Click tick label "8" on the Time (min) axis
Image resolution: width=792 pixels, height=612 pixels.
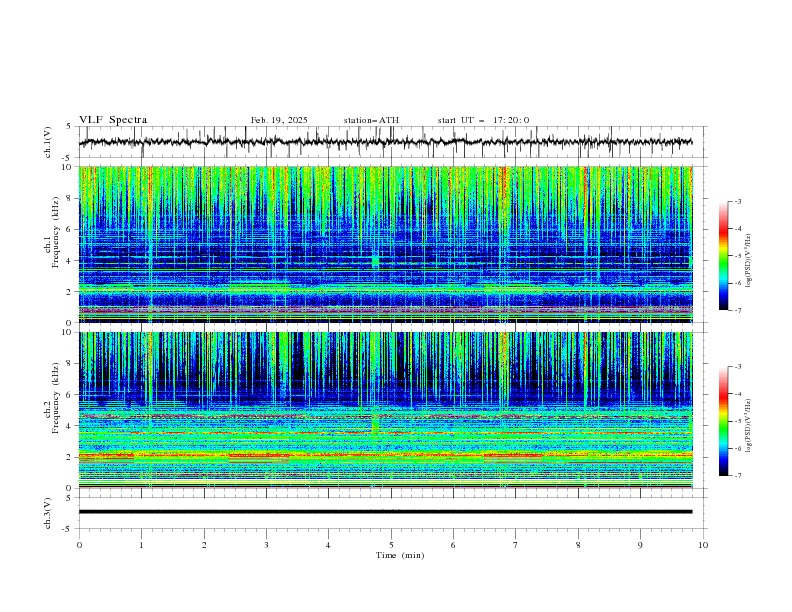pos(578,545)
